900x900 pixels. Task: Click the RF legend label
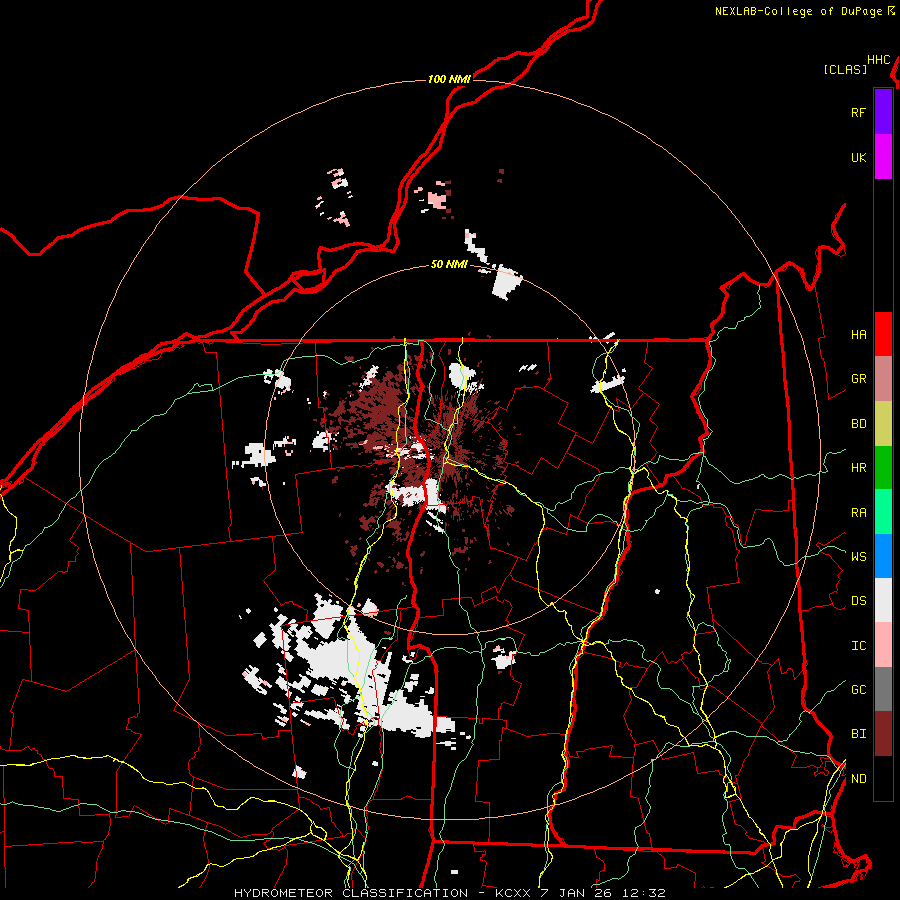coord(858,112)
